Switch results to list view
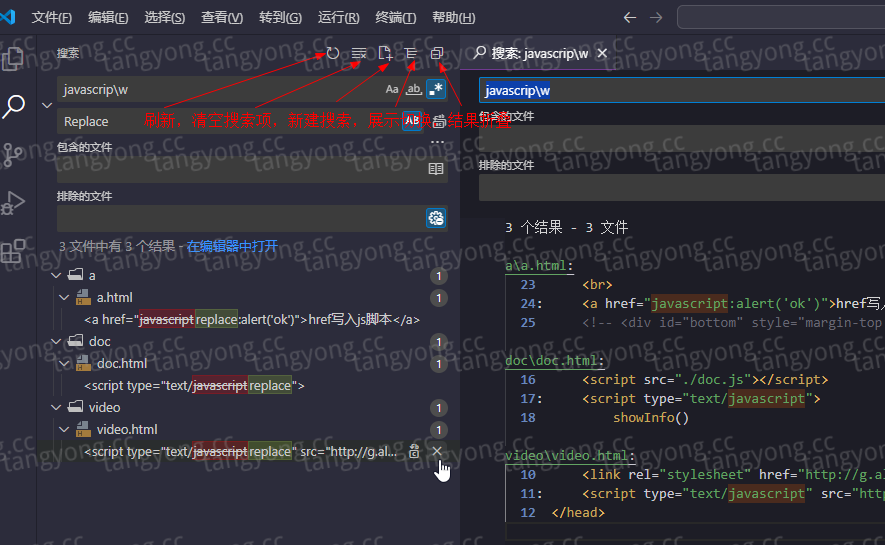The image size is (885, 545). point(411,53)
